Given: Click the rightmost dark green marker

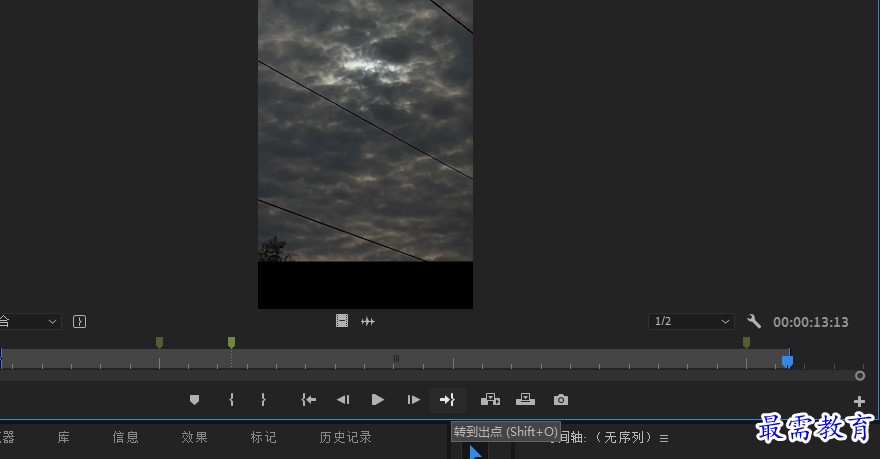Looking at the screenshot, I should click(x=746, y=342).
